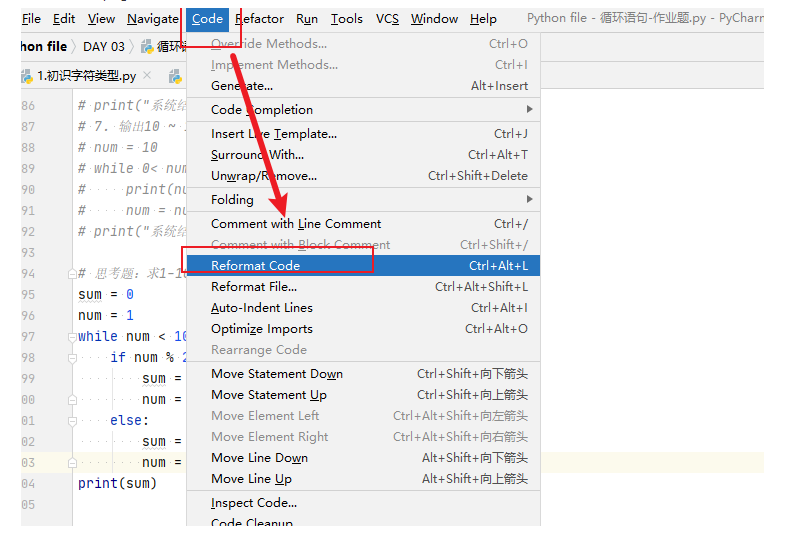The height and width of the screenshot is (543, 789).
Task: Choose Unwrap/Remove...
Action: pos(363,176)
